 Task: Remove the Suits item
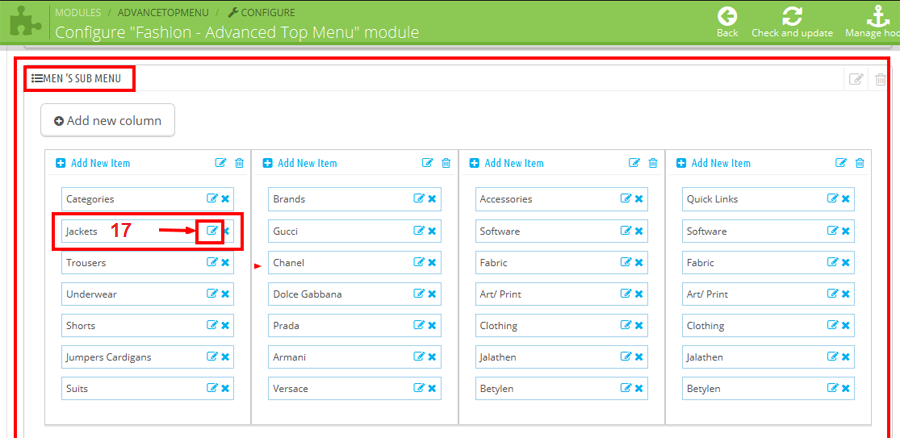click(226, 389)
